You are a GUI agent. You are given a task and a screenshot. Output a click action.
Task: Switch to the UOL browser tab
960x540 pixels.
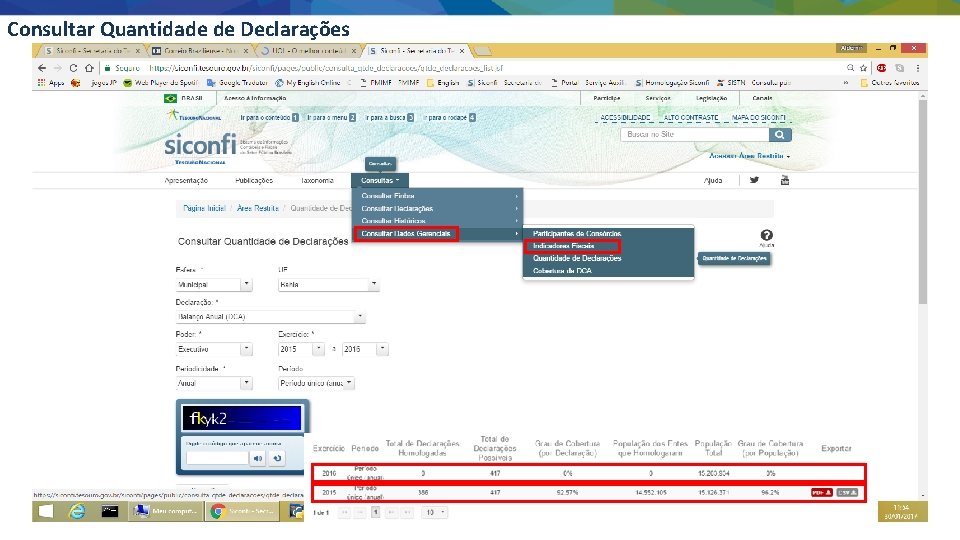(307, 51)
